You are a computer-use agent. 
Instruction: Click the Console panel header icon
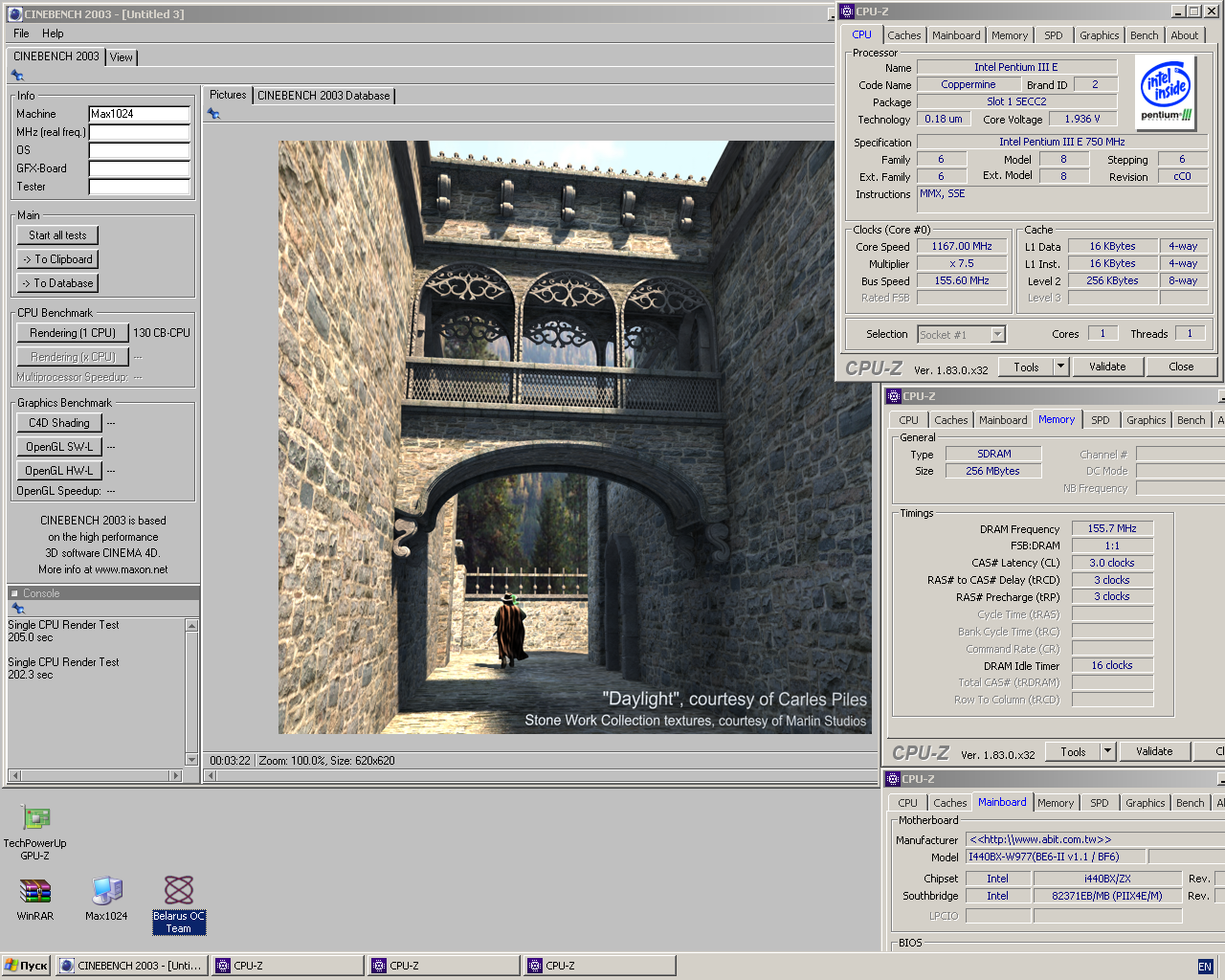point(14,593)
